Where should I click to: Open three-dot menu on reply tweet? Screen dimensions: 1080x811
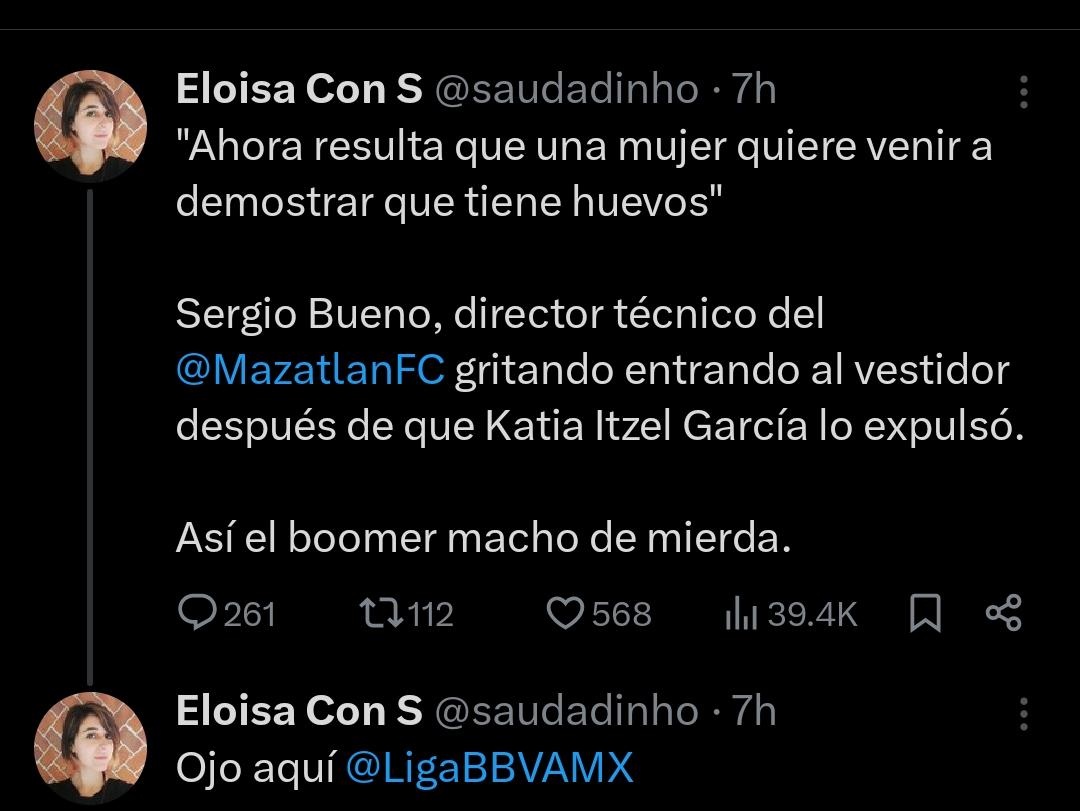[x=1023, y=714]
